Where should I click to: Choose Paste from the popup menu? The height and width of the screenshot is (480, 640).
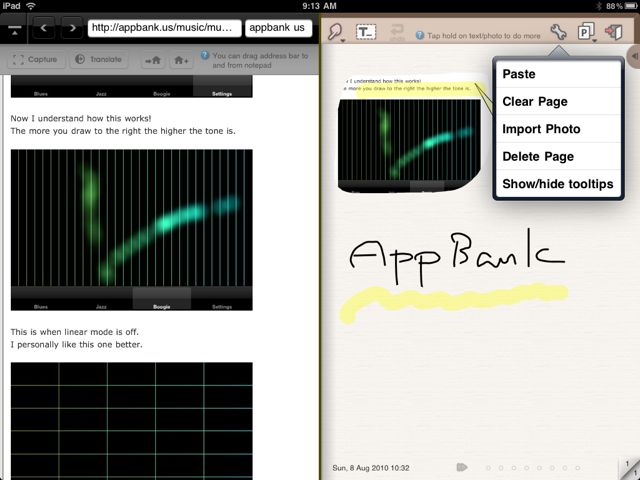[558, 74]
